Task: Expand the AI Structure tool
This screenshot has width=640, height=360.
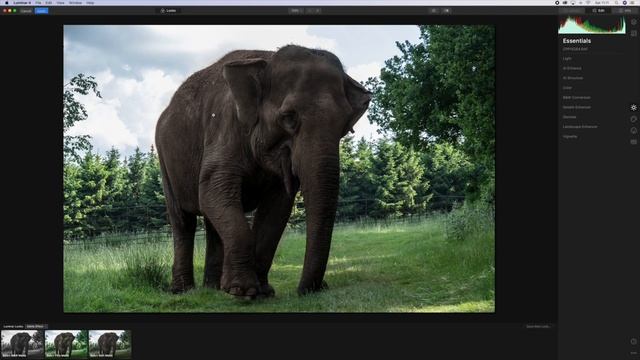Action: 573,78
